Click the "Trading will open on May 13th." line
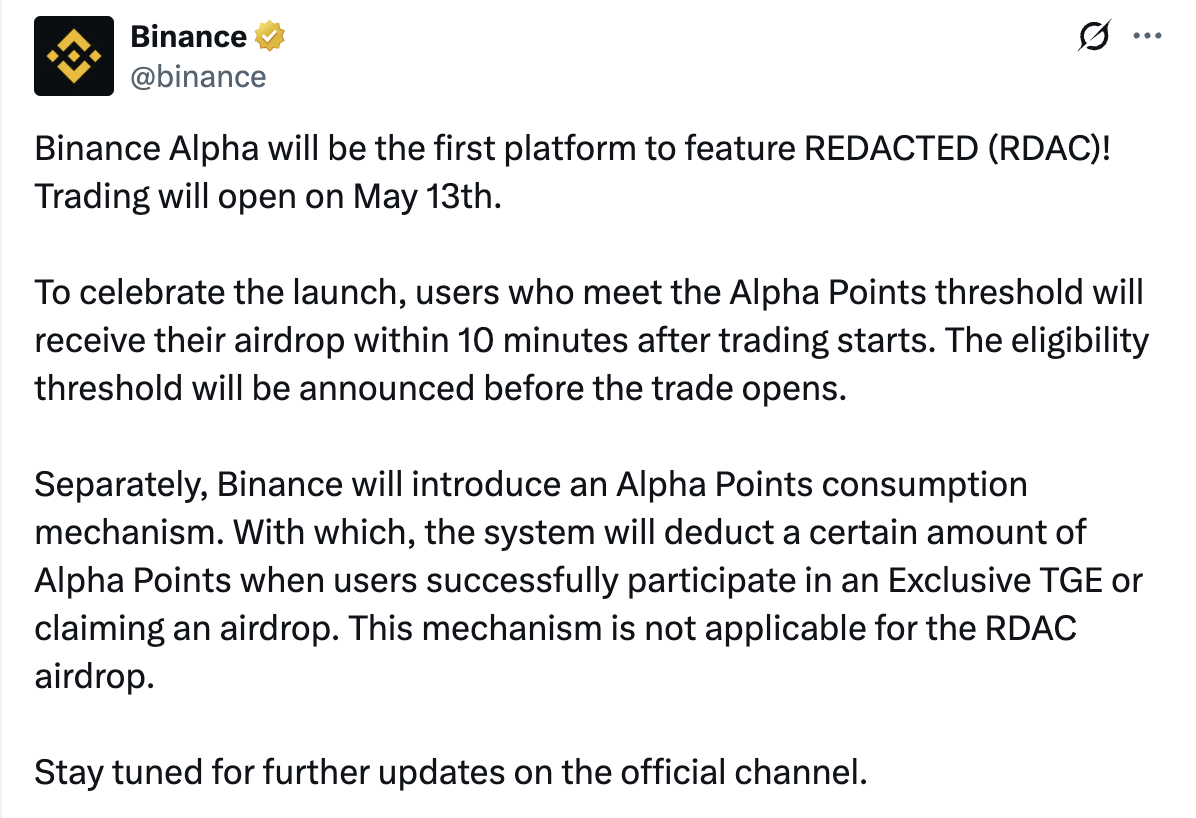The height and width of the screenshot is (818, 1196). coord(268,197)
